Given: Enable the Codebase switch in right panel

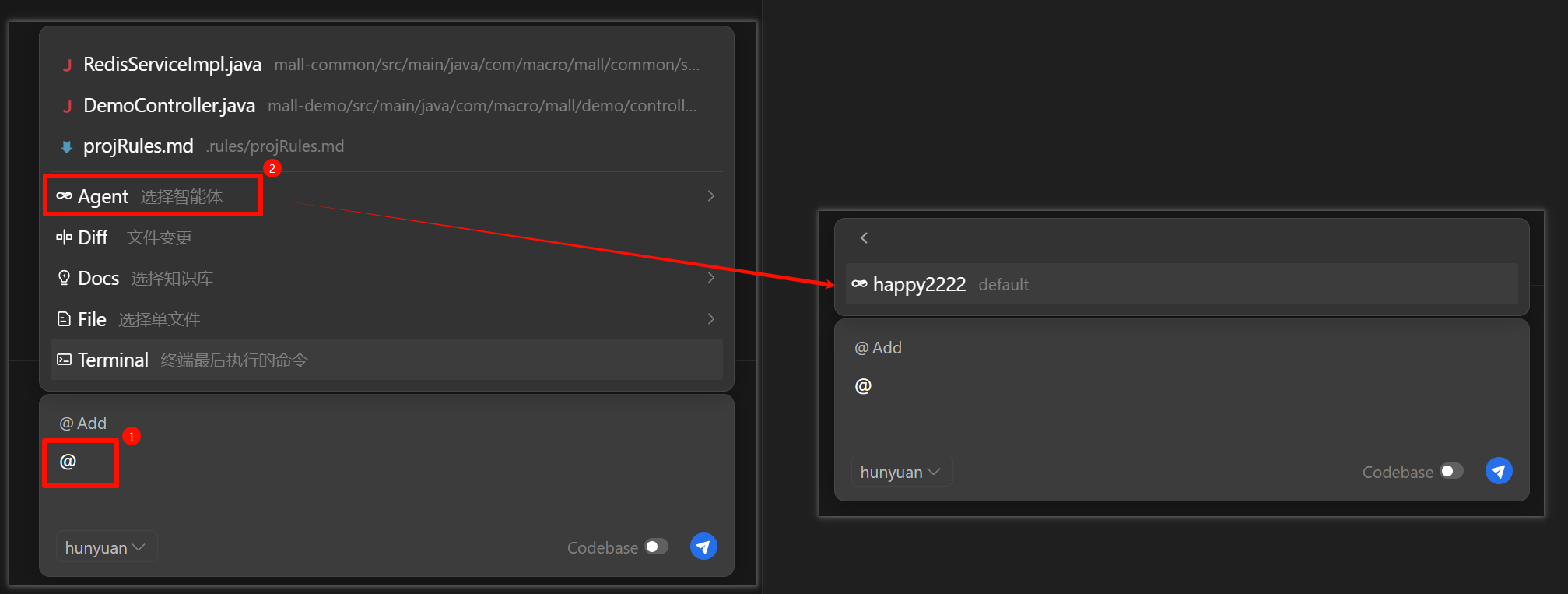Looking at the screenshot, I should 1451,471.
